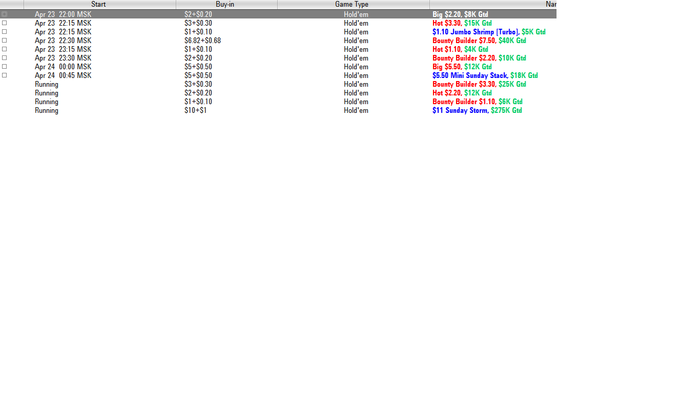Select Hot $3.30, $15K Gtd tournament
The image size is (700, 394).
pyautogui.click(x=462, y=23)
